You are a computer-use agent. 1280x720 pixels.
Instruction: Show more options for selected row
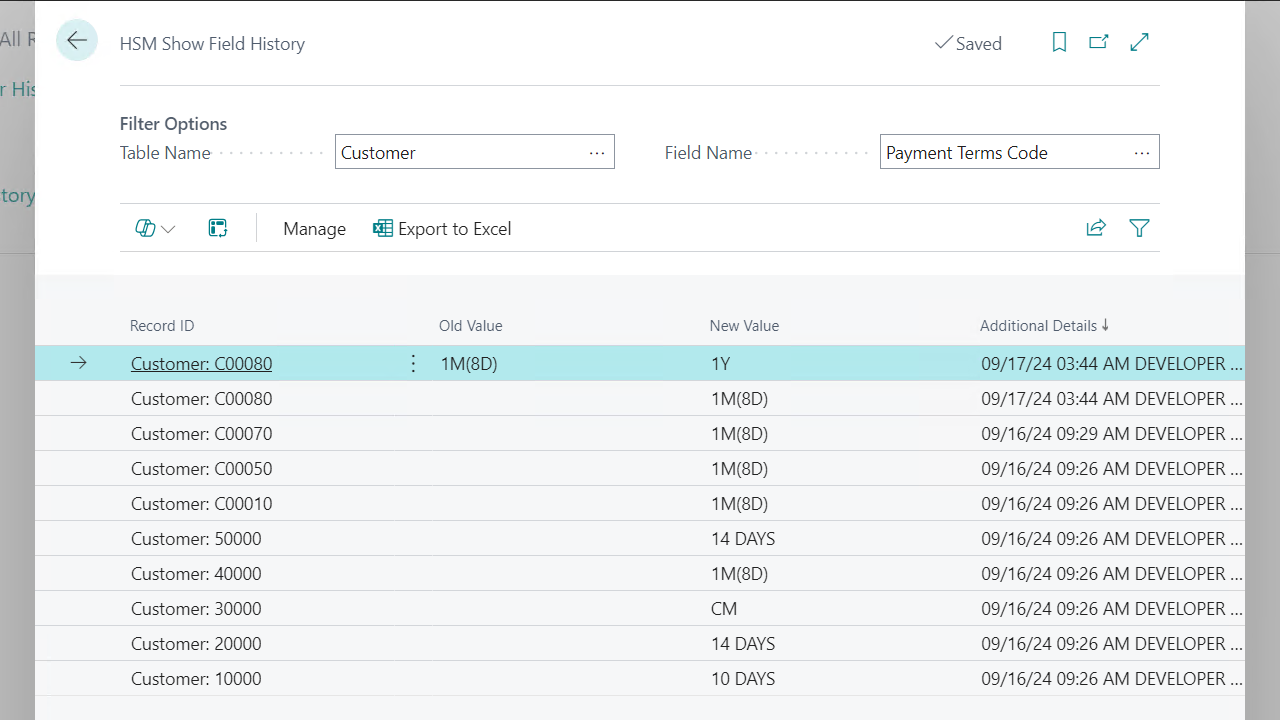point(414,364)
